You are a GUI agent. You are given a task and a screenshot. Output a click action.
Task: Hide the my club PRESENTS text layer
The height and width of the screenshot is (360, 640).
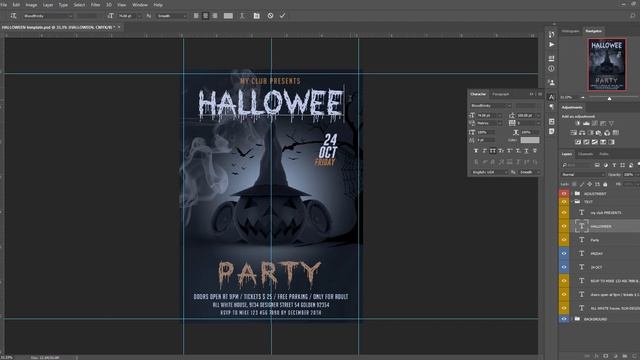pyautogui.click(x=564, y=213)
